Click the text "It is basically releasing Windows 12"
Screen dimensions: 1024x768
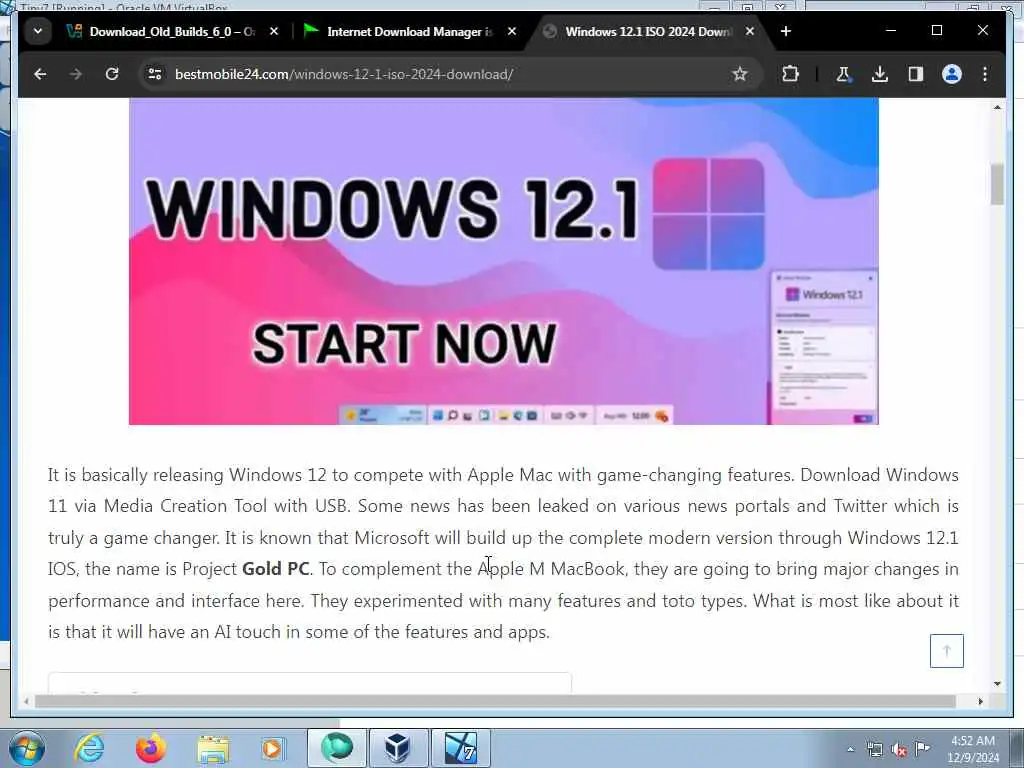(187, 475)
